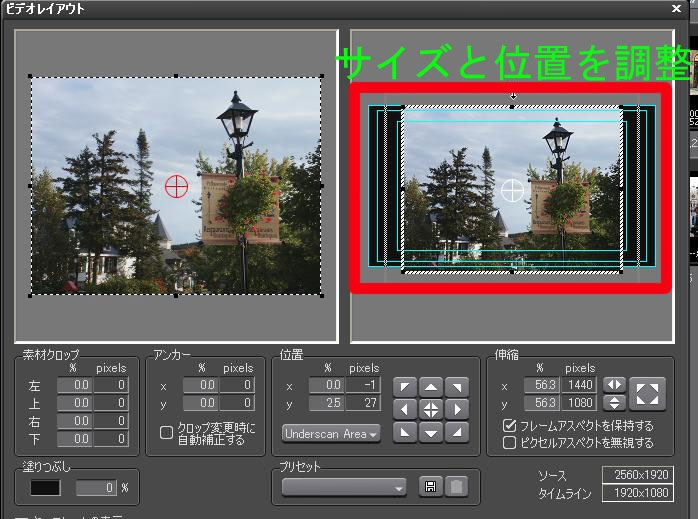
Task: Move position to bottom-left corner arrow
Action: 405,432
